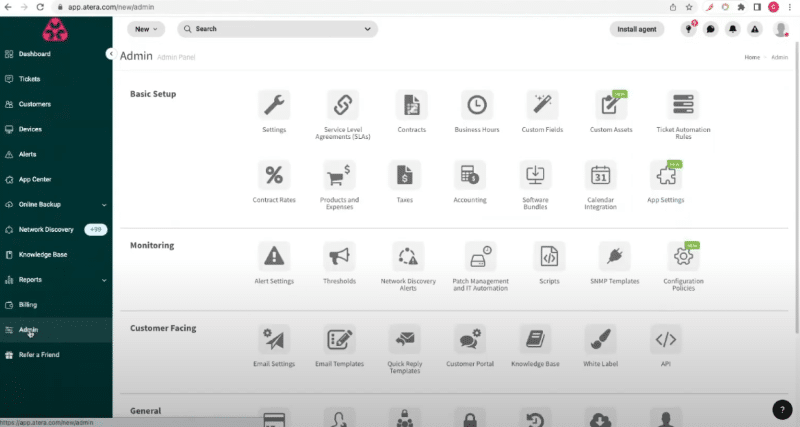Open White Label brush icon
The width and height of the screenshot is (800, 427).
pyautogui.click(x=601, y=339)
